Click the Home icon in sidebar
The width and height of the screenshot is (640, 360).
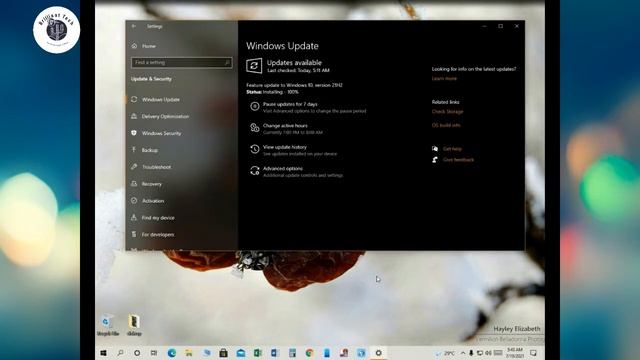[134, 46]
